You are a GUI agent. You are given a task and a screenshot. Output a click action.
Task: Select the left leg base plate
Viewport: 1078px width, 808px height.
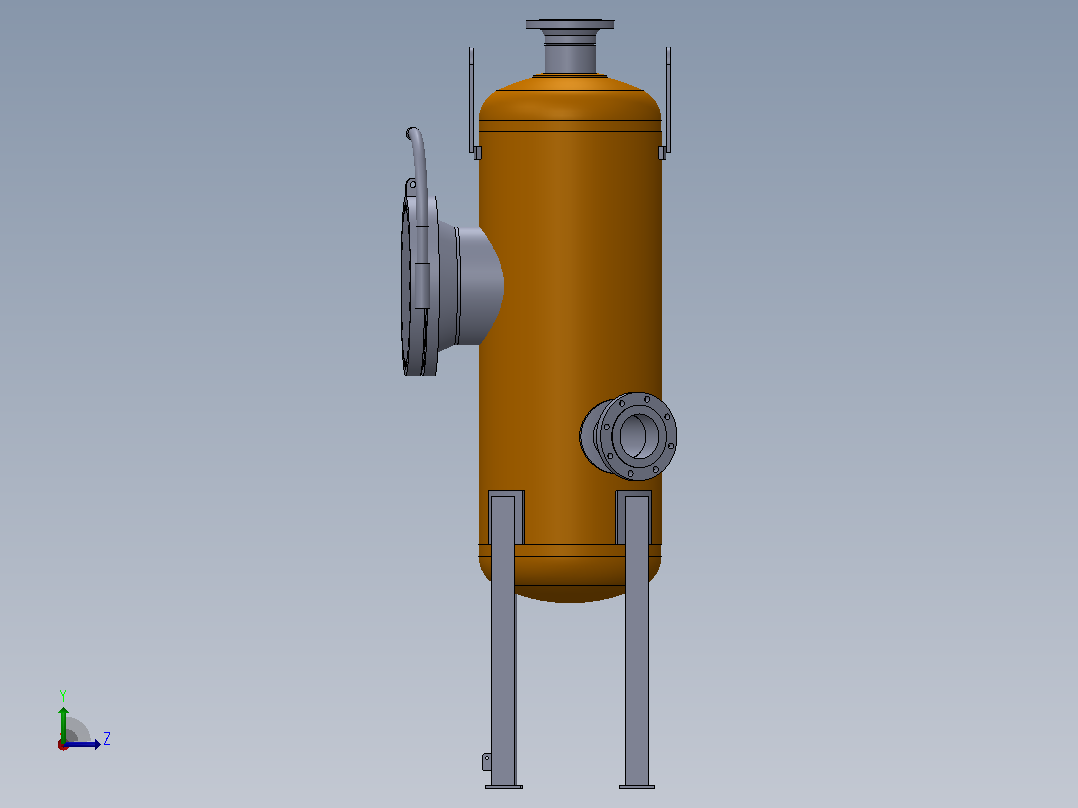coord(504,787)
